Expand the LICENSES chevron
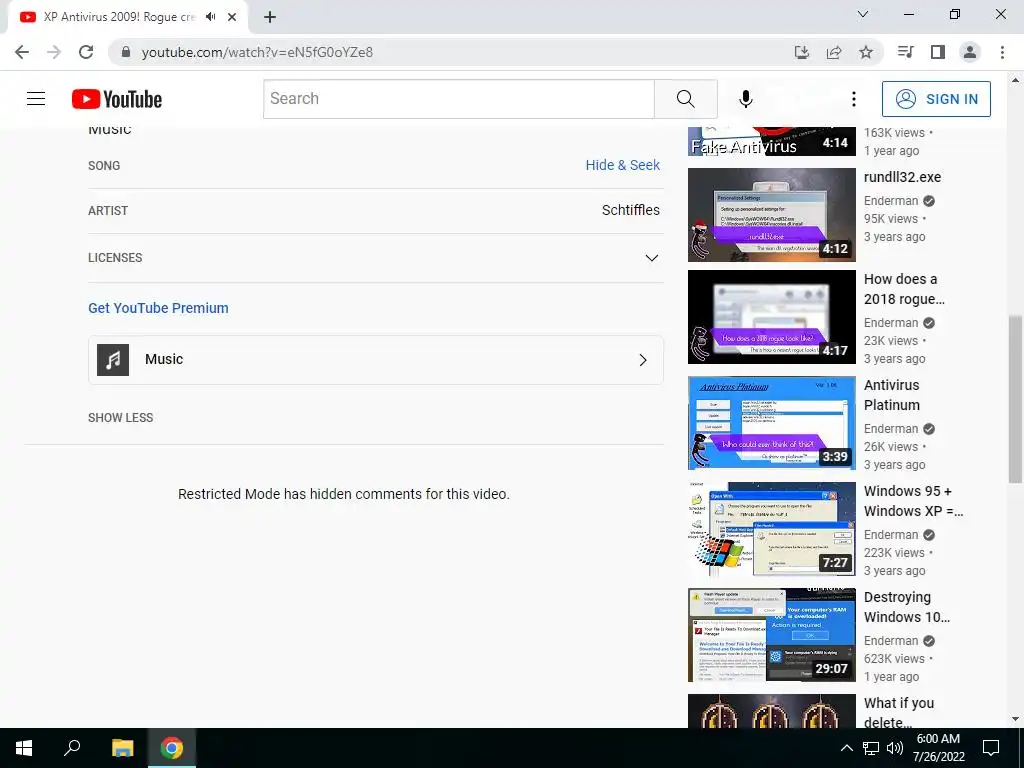This screenshot has width=1024, height=768. [x=651, y=258]
